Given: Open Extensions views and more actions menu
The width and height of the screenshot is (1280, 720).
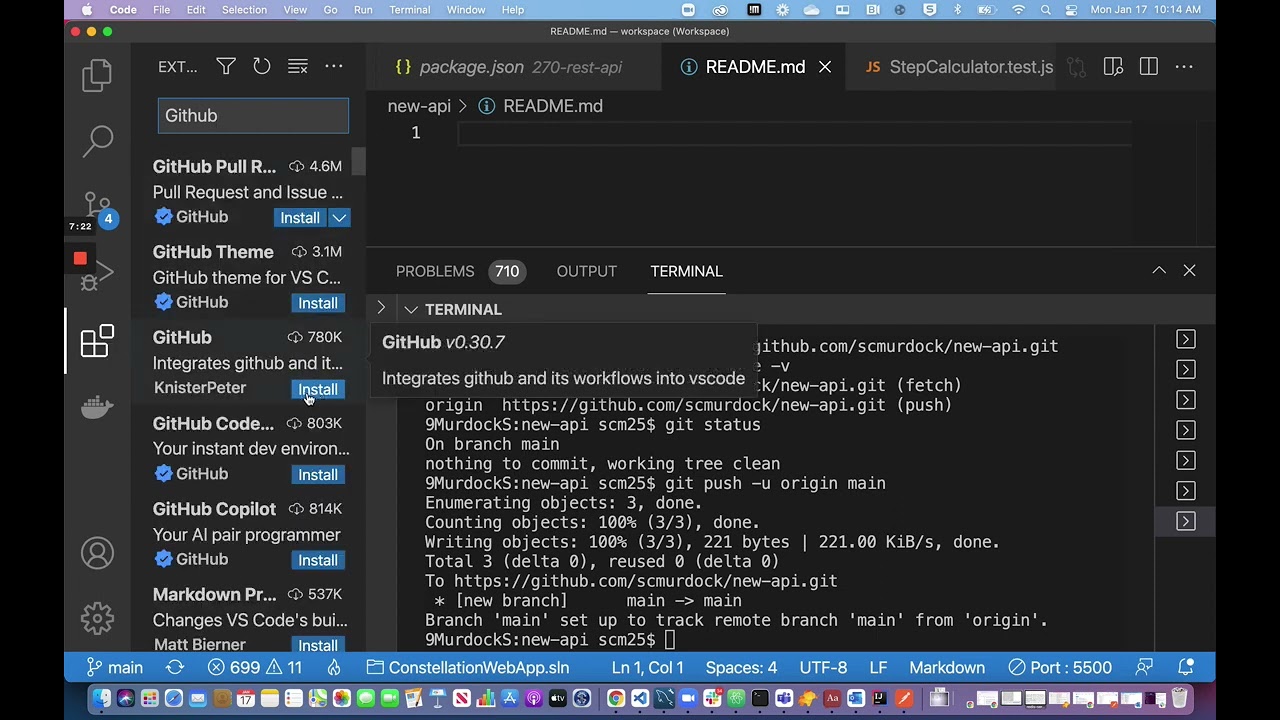Looking at the screenshot, I should click(x=334, y=67).
